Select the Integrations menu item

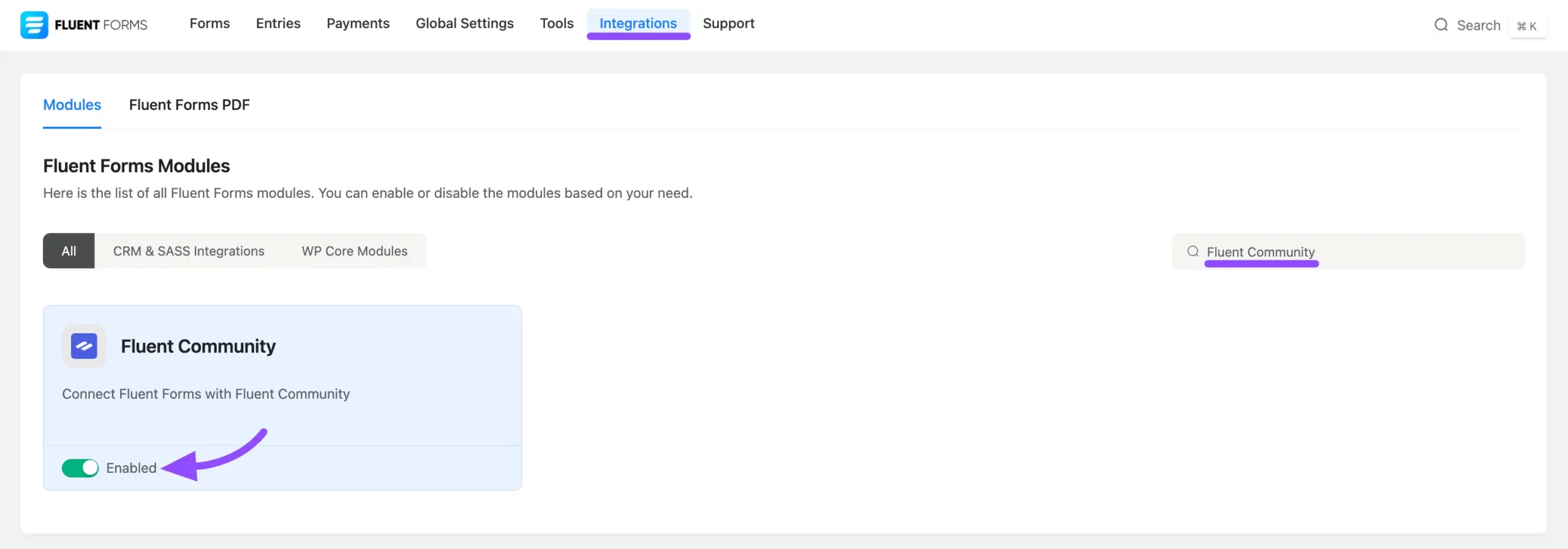point(638,23)
